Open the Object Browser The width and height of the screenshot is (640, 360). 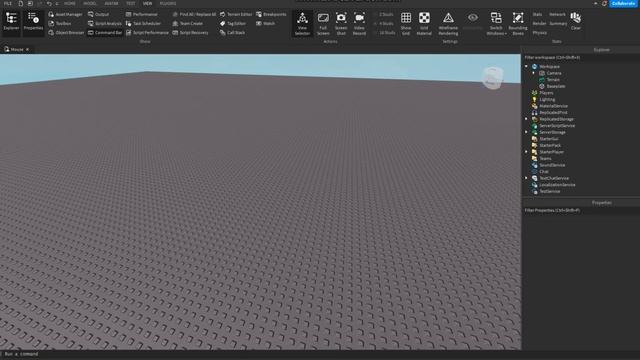pyautogui.click(x=66, y=33)
